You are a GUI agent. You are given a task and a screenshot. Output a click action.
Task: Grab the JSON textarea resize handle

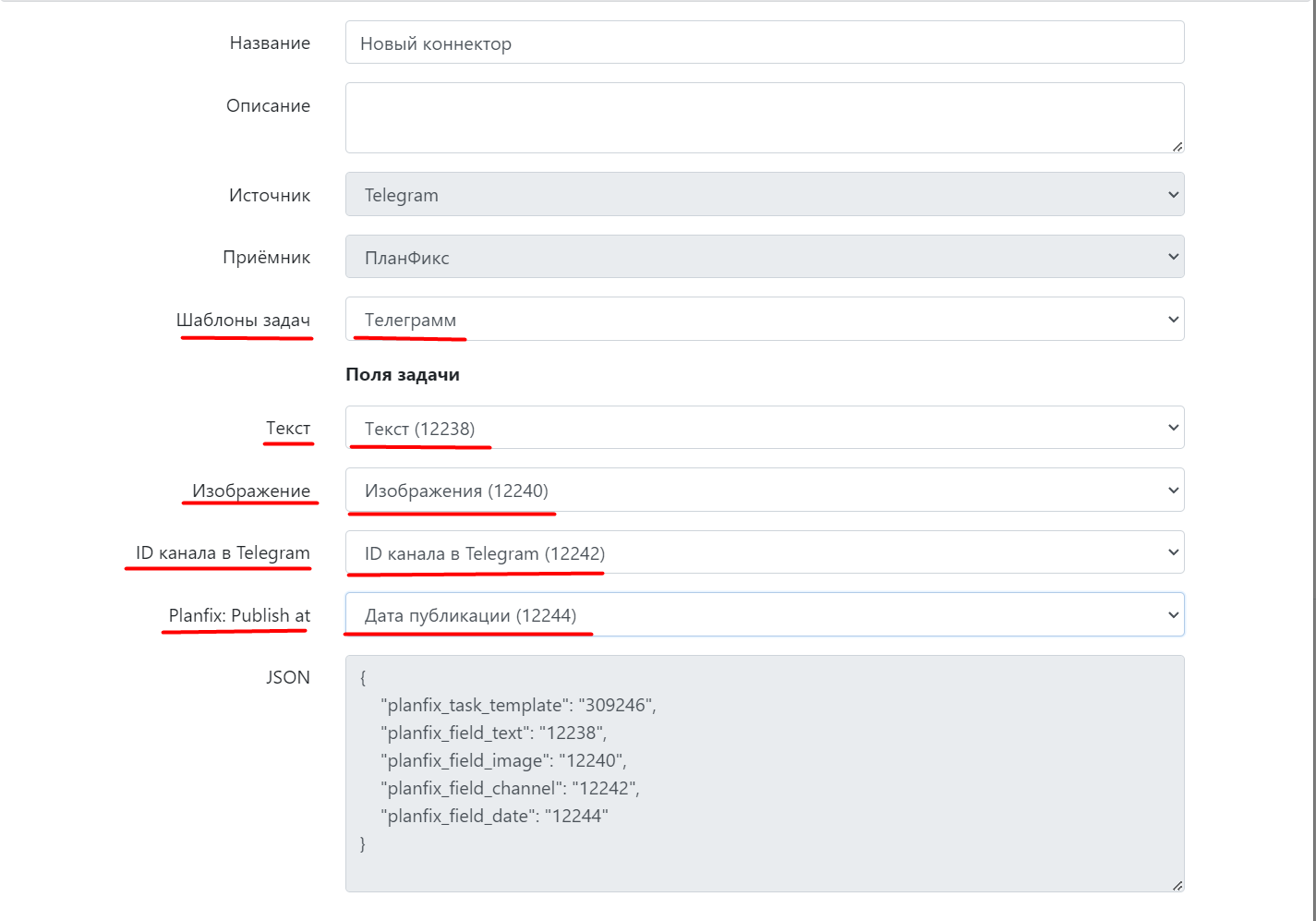pyautogui.click(x=1177, y=885)
